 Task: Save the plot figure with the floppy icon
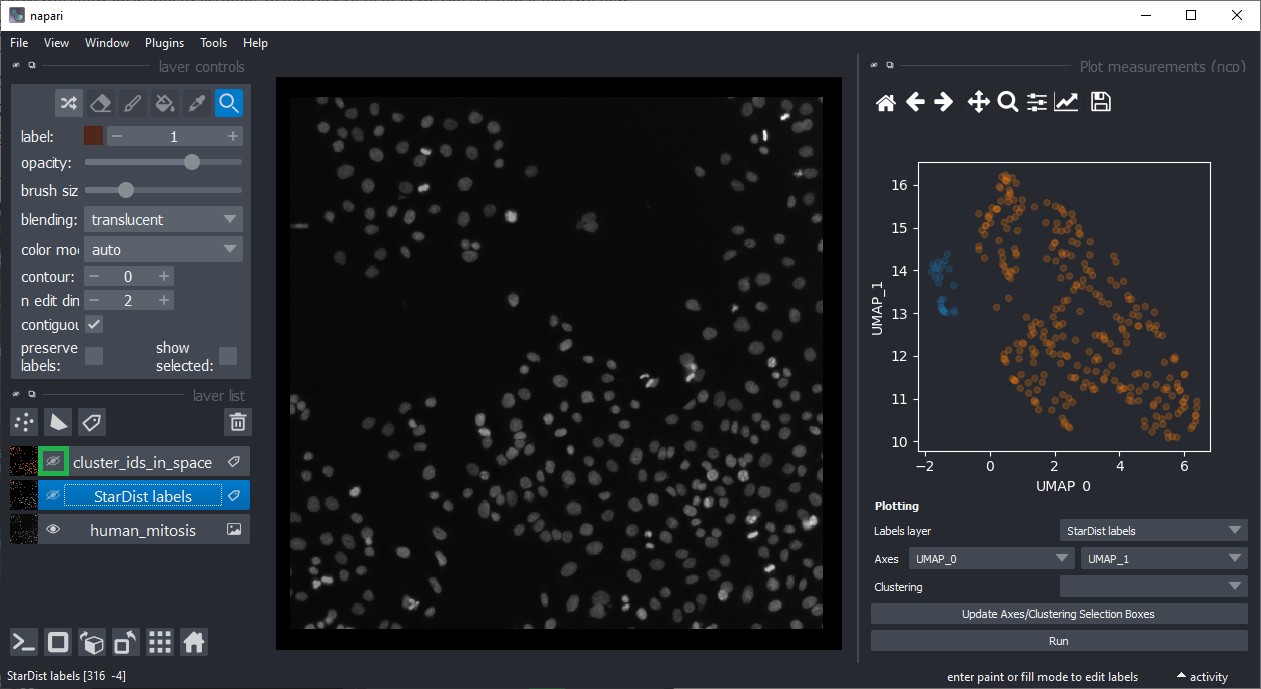1100,102
